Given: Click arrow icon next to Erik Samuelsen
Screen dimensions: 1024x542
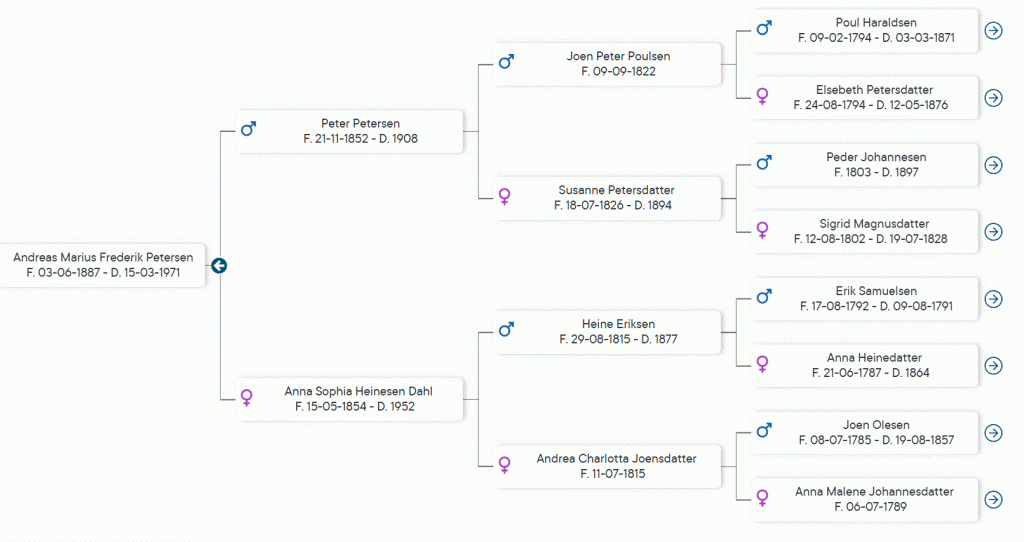Looking at the screenshot, I should pos(993,298).
